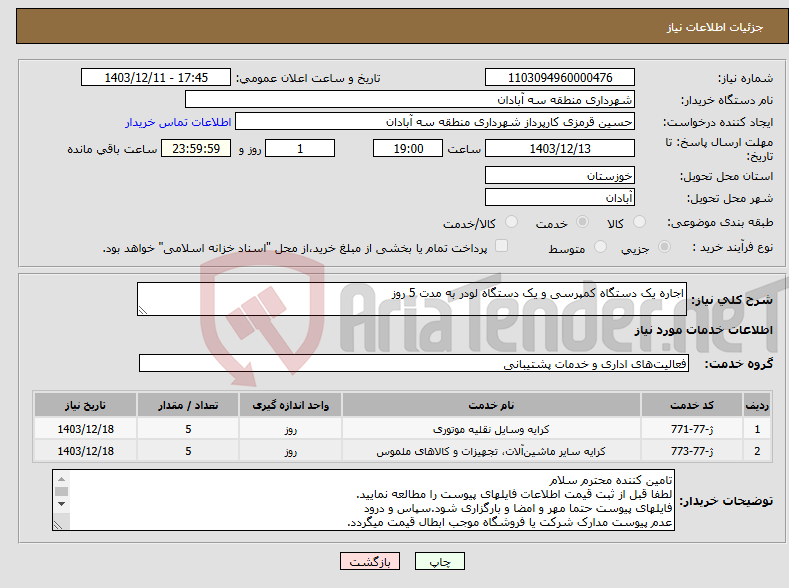The image size is (789, 588).
Task: Click the date cell in row 1
Action: point(86,429)
